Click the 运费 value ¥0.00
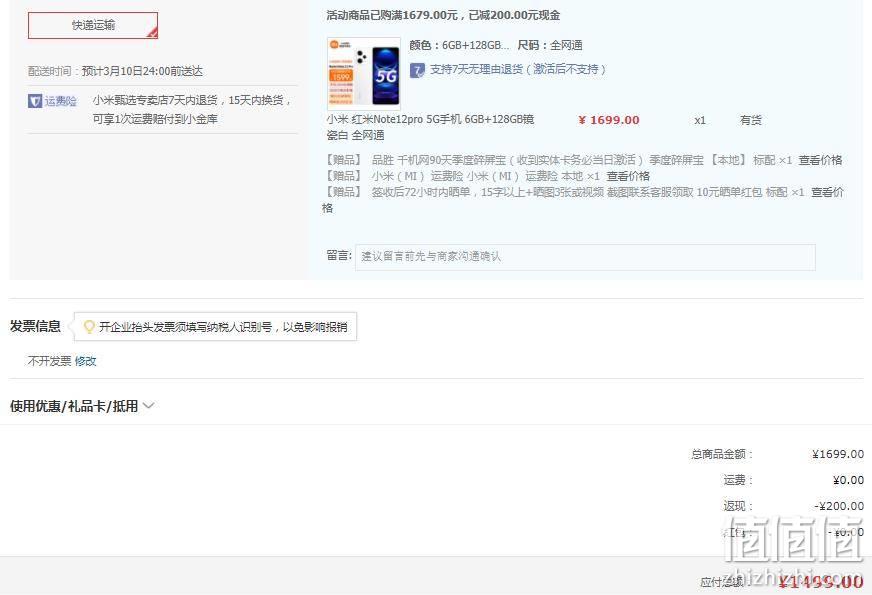Viewport: 872px width, 595px height. 848,480
